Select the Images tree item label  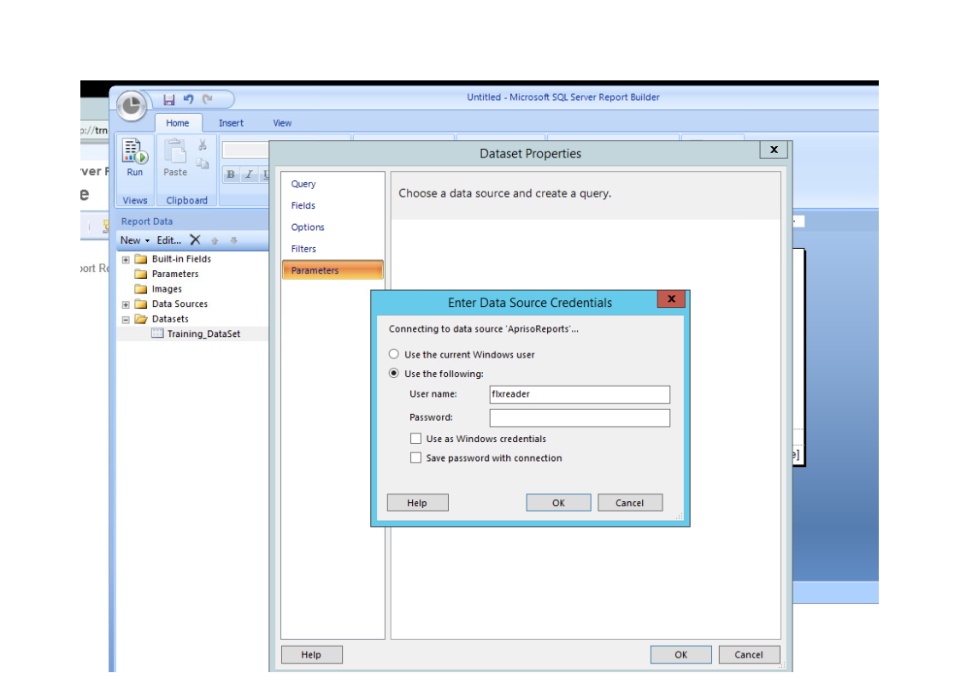pyautogui.click(x=167, y=289)
